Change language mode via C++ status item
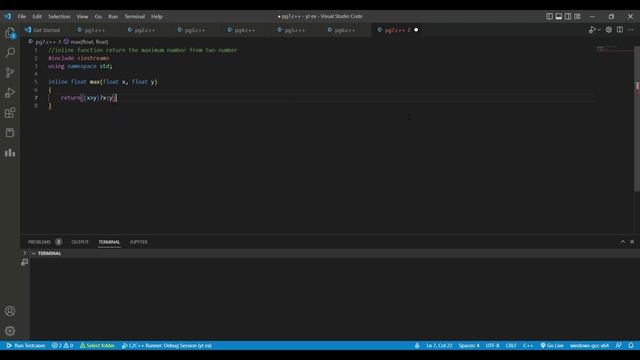 coord(528,346)
